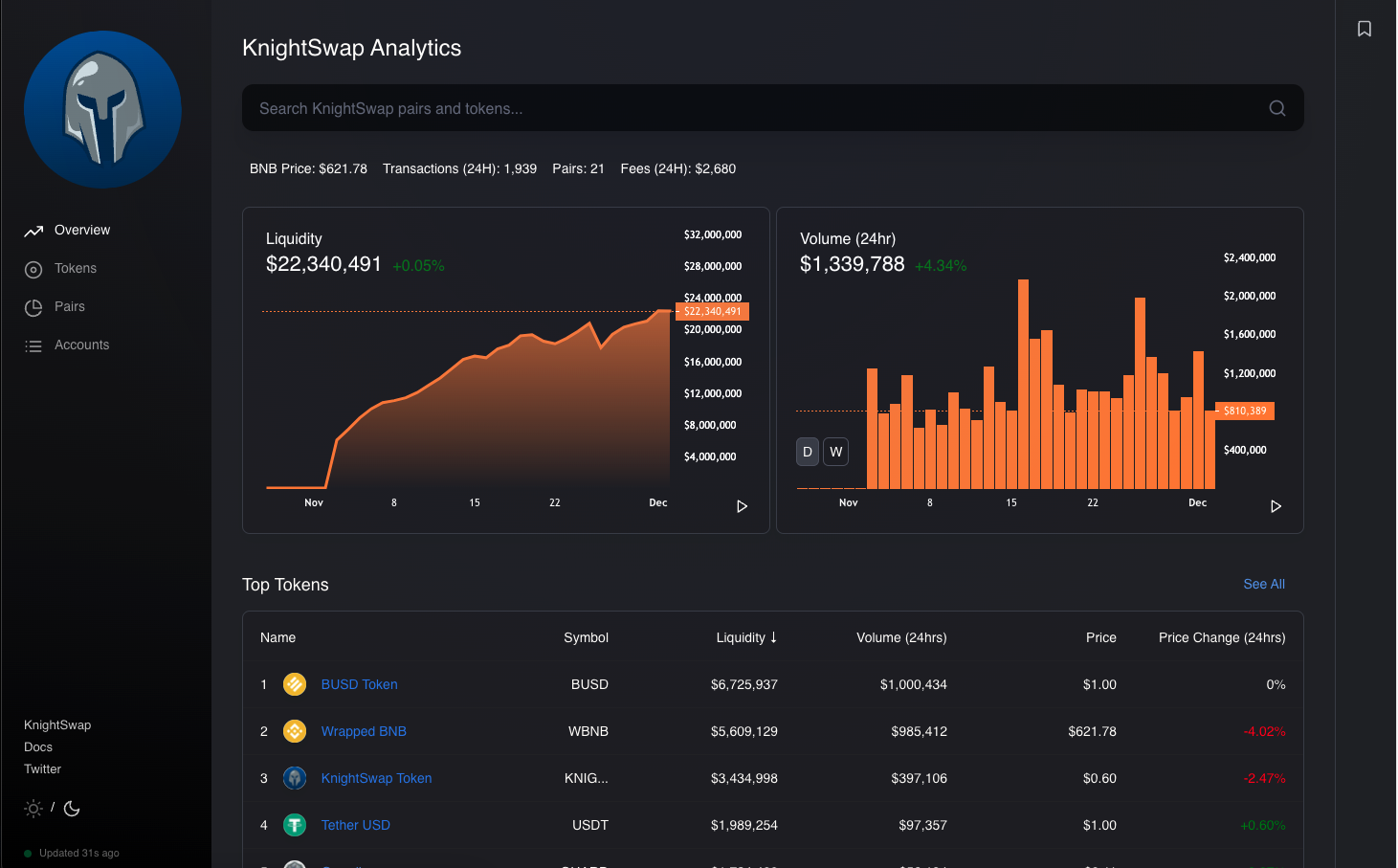1398x868 pixels.
Task: Switch to light mode sun icon
Action: (33, 809)
